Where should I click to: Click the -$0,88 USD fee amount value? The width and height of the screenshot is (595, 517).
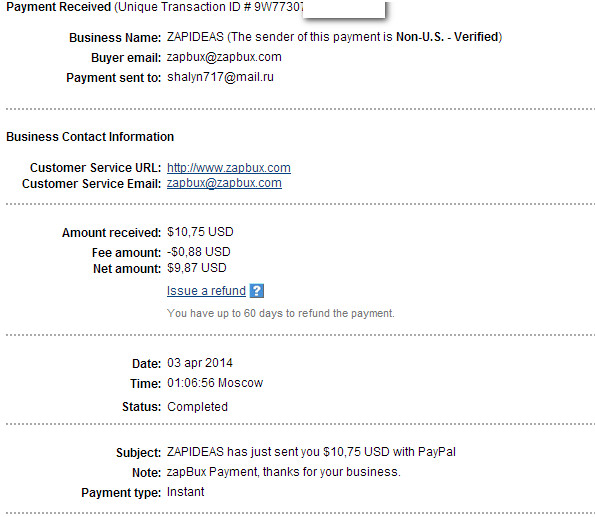199,252
